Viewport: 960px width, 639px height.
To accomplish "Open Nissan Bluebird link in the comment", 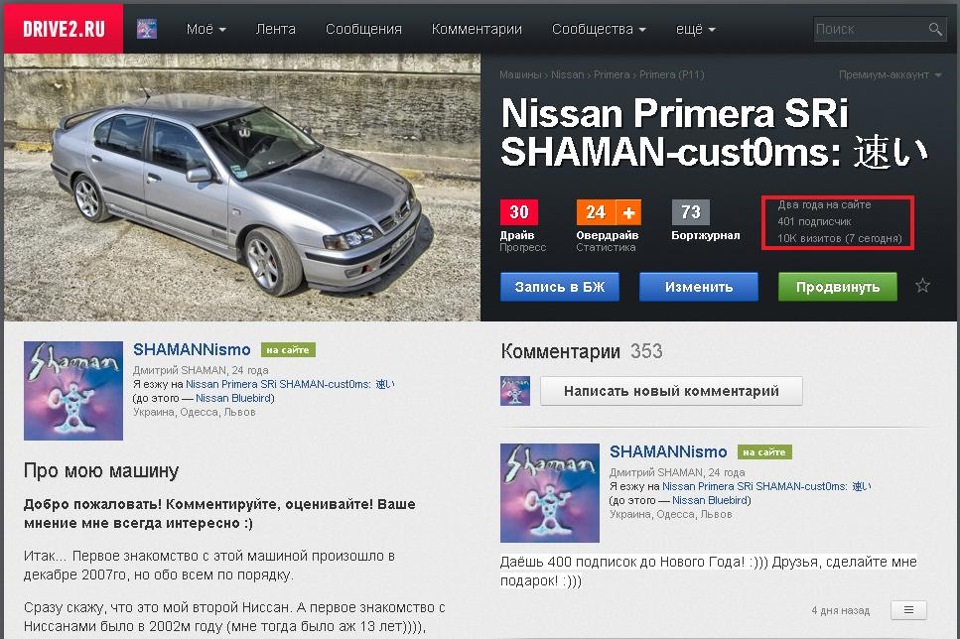I will 710,500.
